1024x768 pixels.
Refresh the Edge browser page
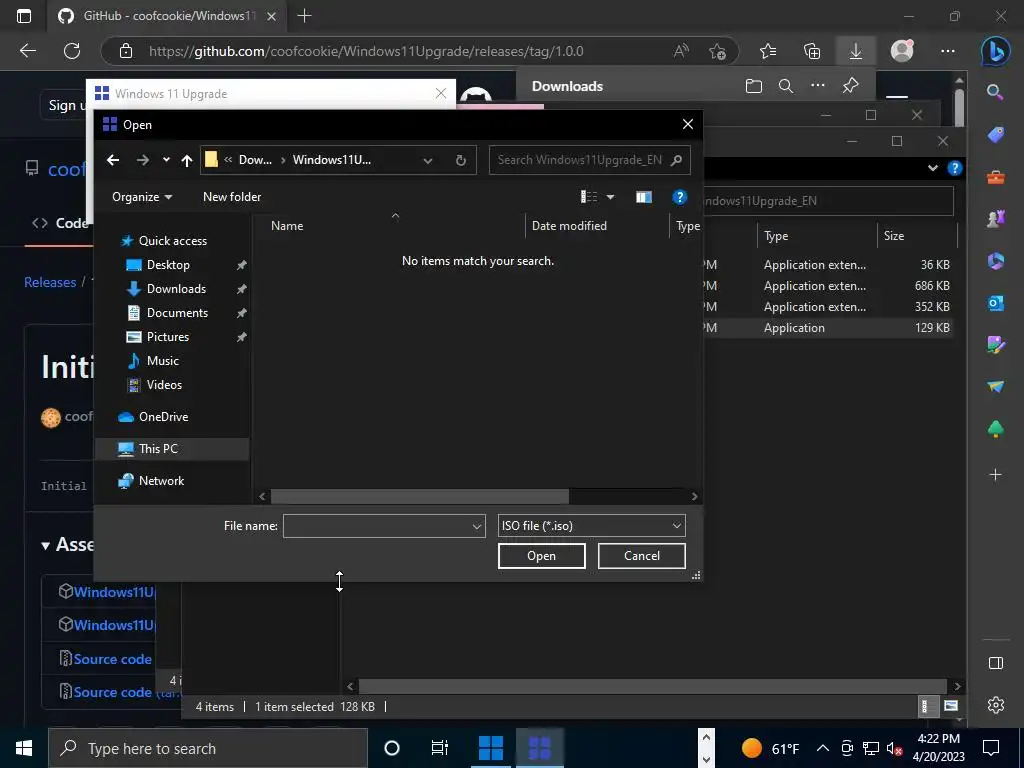point(72,51)
